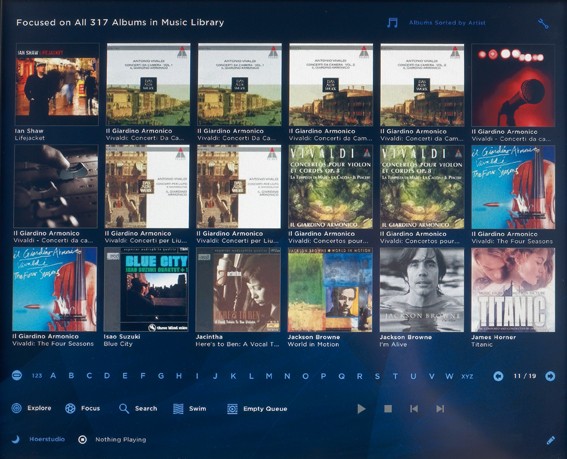Click the 'Lifejacket' album title text
This screenshot has width=567, height=459.
[30, 138]
